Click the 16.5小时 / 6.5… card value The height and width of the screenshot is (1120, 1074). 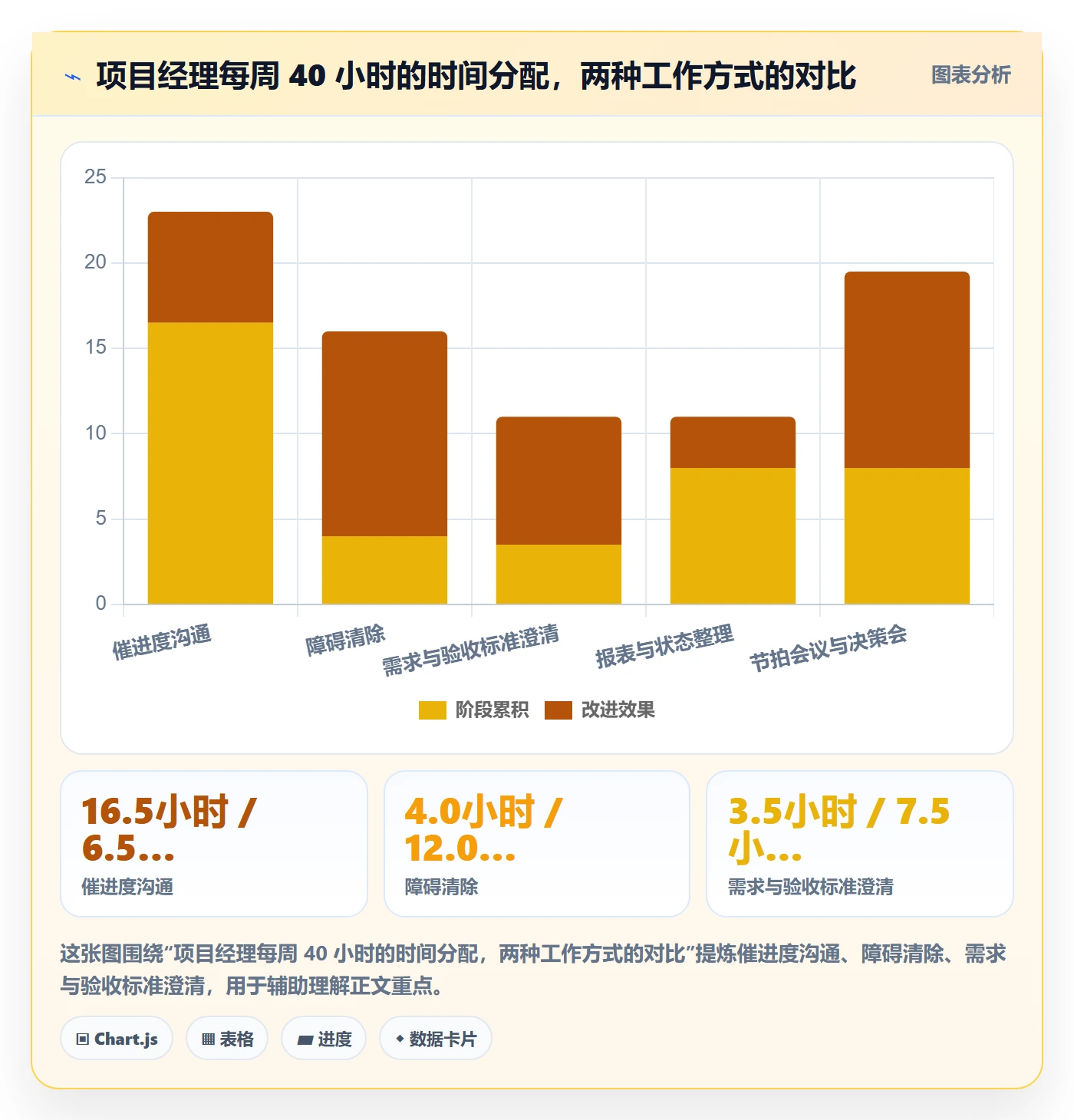(170, 829)
